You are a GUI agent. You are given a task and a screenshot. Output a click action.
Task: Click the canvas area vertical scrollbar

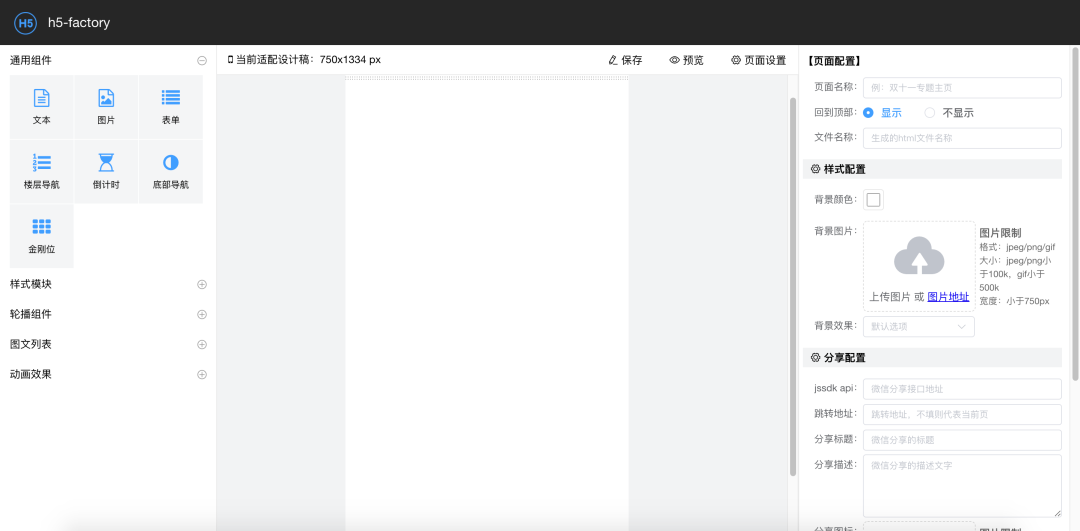coord(793,286)
